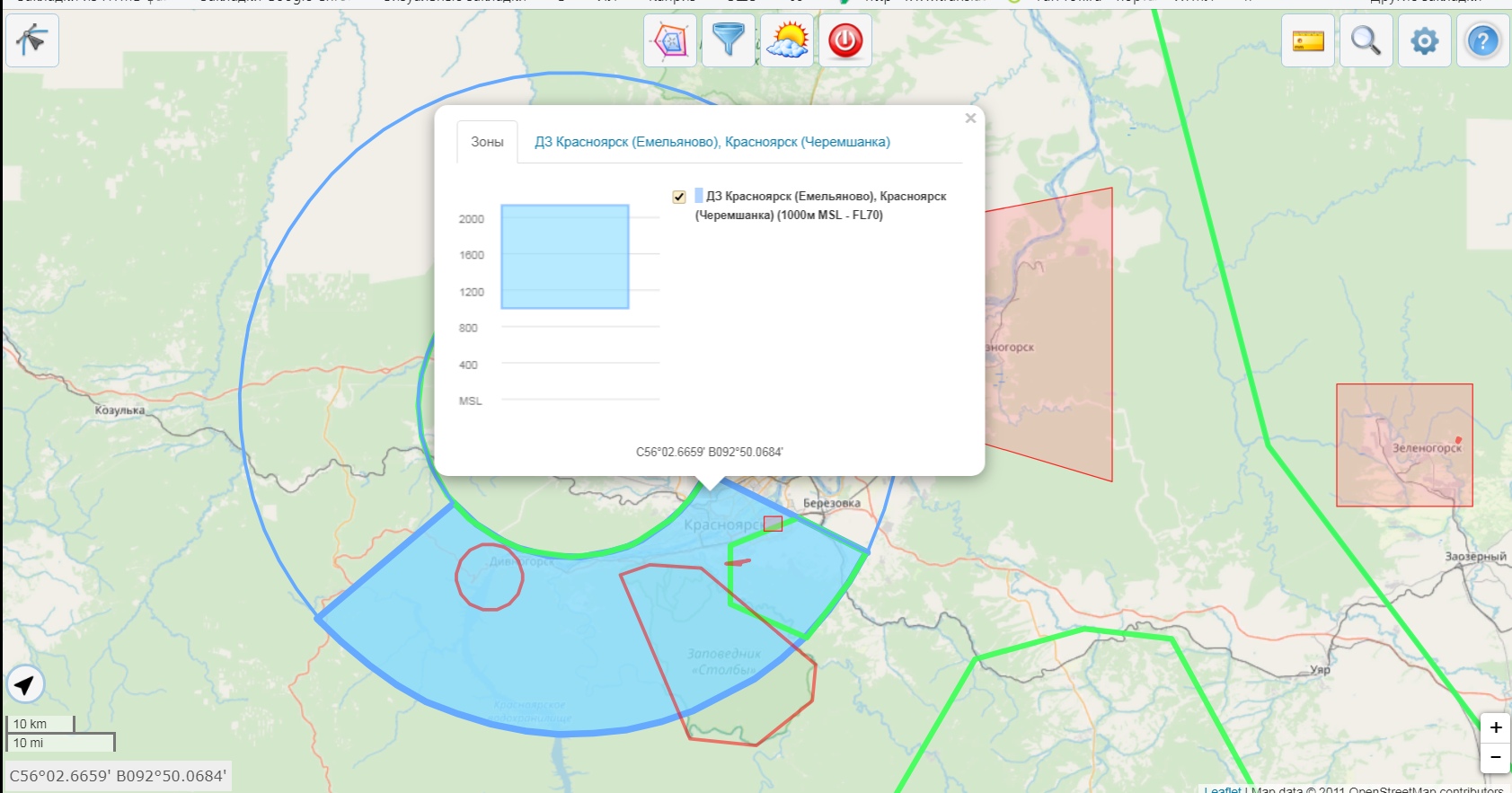Click the light blue zone legend swatch
The image size is (1512, 793).
click(x=699, y=196)
